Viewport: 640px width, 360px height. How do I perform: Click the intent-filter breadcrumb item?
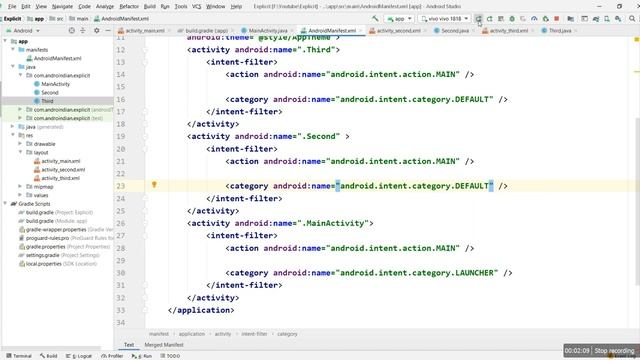254,334
